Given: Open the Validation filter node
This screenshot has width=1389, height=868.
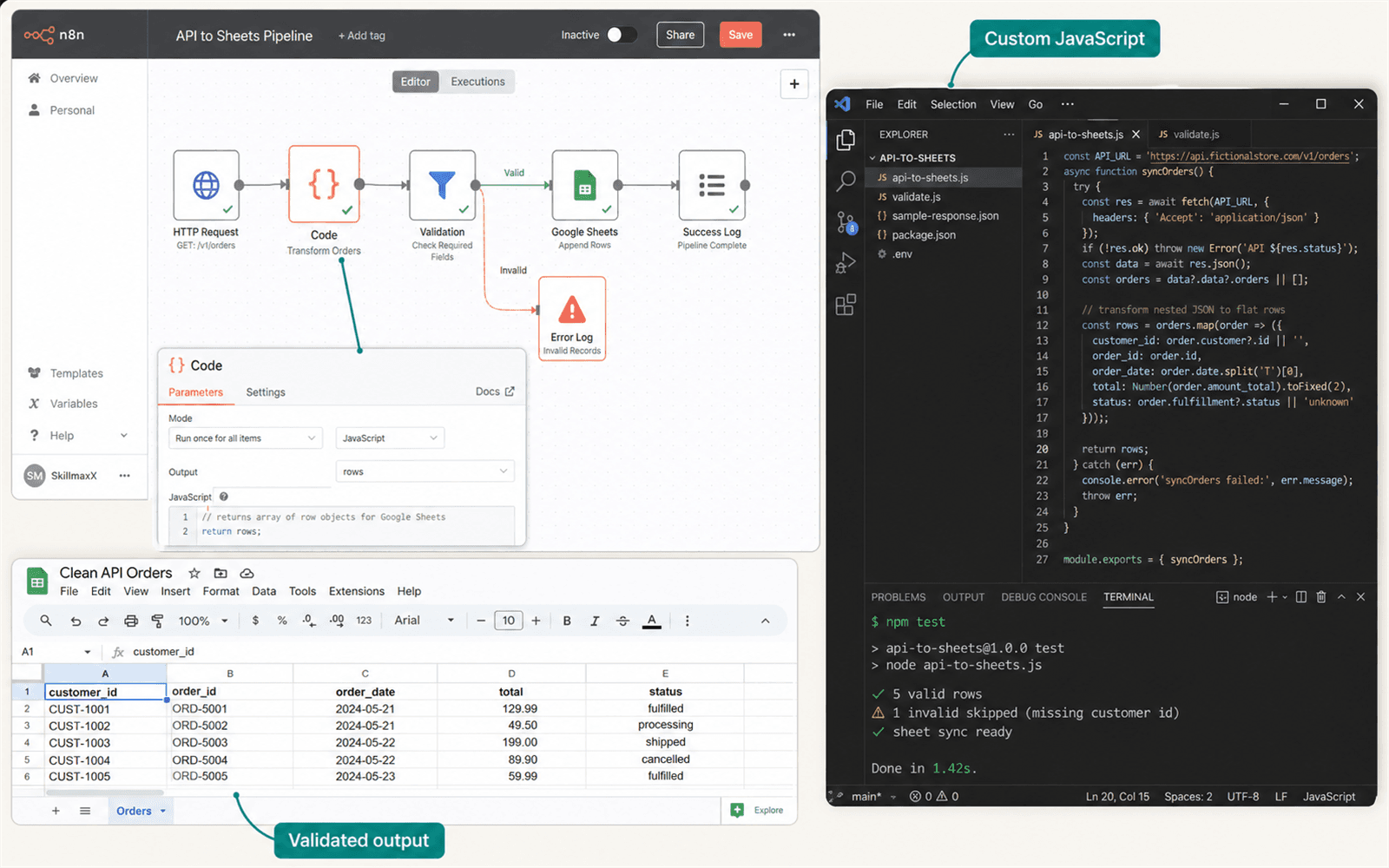Looking at the screenshot, I should (x=442, y=185).
